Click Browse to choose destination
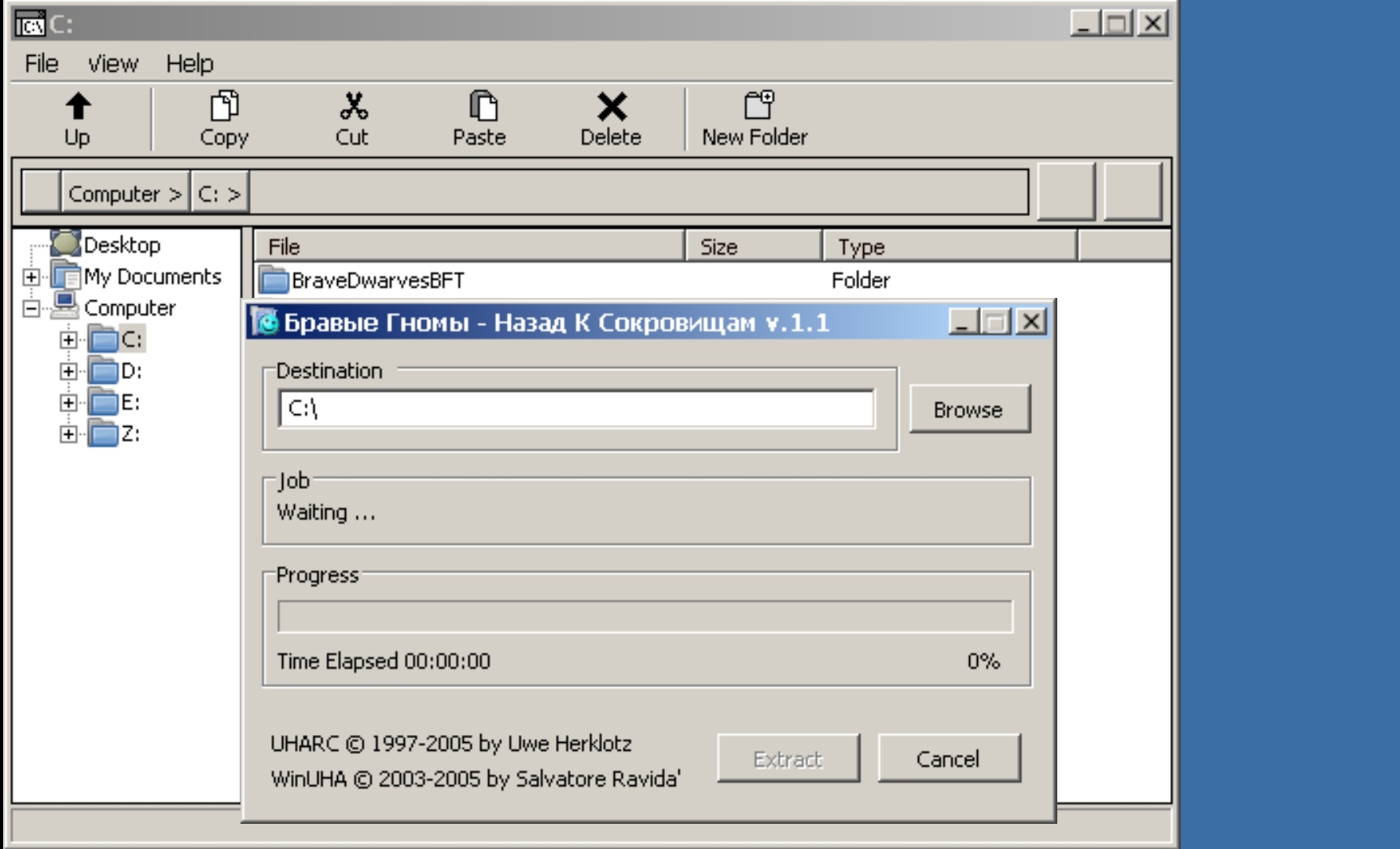The height and width of the screenshot is (849, 1400). point(969,409)
